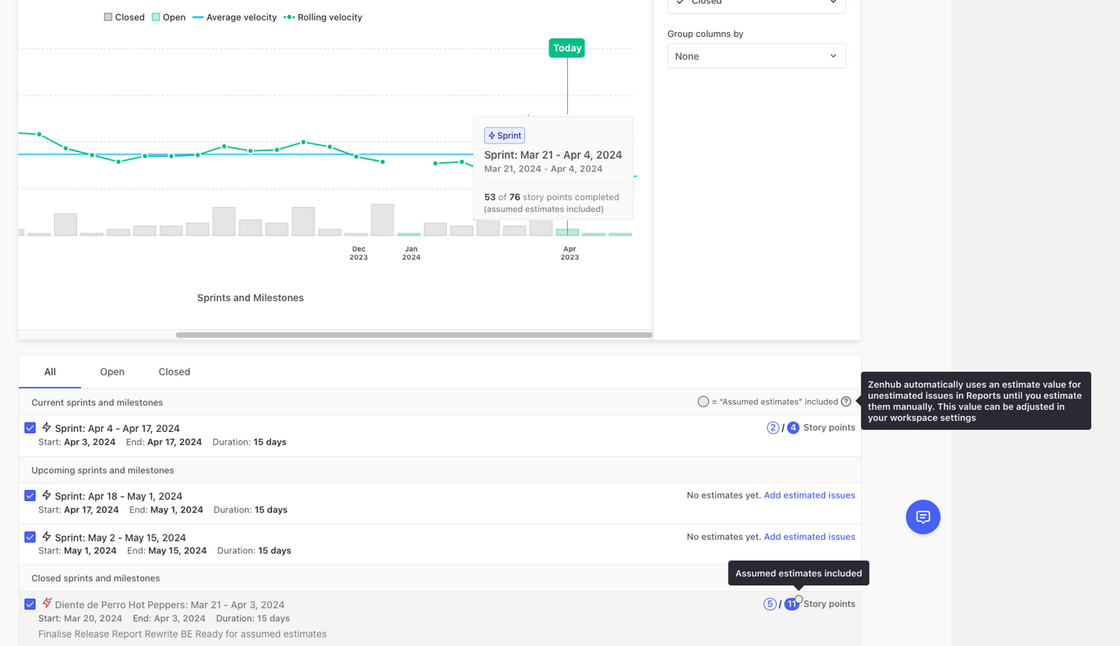Click 53 of 76 story points completed text
The width and height of the screenshot is (1120, 646).
pyautogui.click(x=551, y=197)
